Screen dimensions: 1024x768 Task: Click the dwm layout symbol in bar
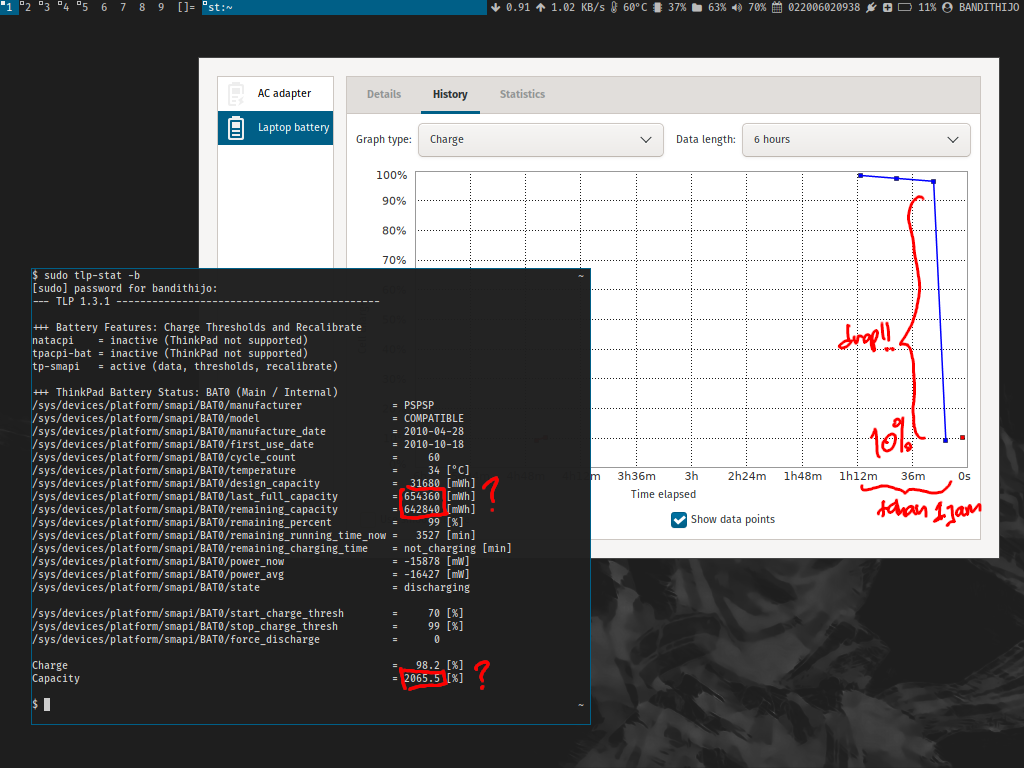(x=186, y=7)
